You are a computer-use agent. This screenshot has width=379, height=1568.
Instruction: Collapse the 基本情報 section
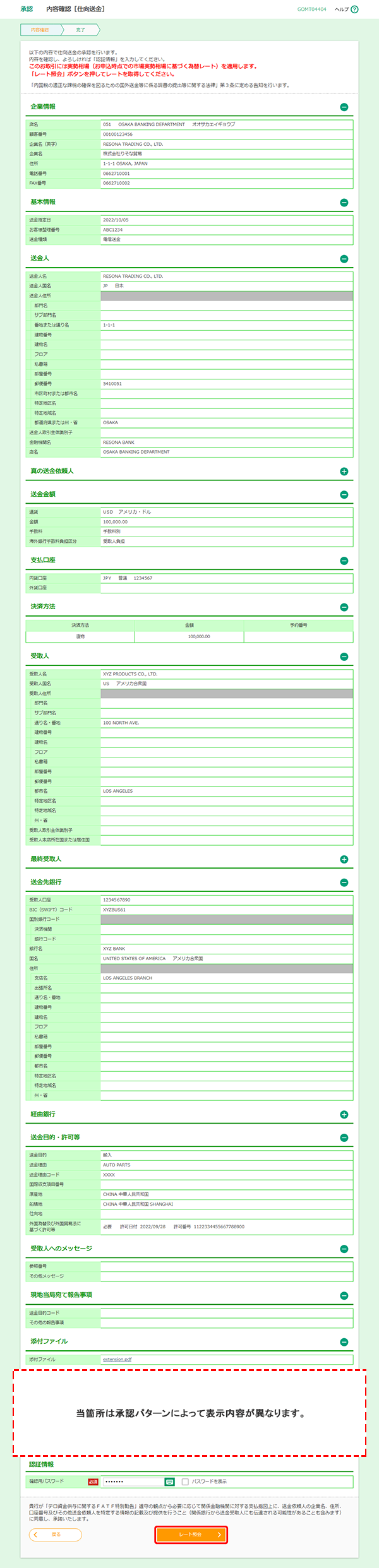pos(344,203)
